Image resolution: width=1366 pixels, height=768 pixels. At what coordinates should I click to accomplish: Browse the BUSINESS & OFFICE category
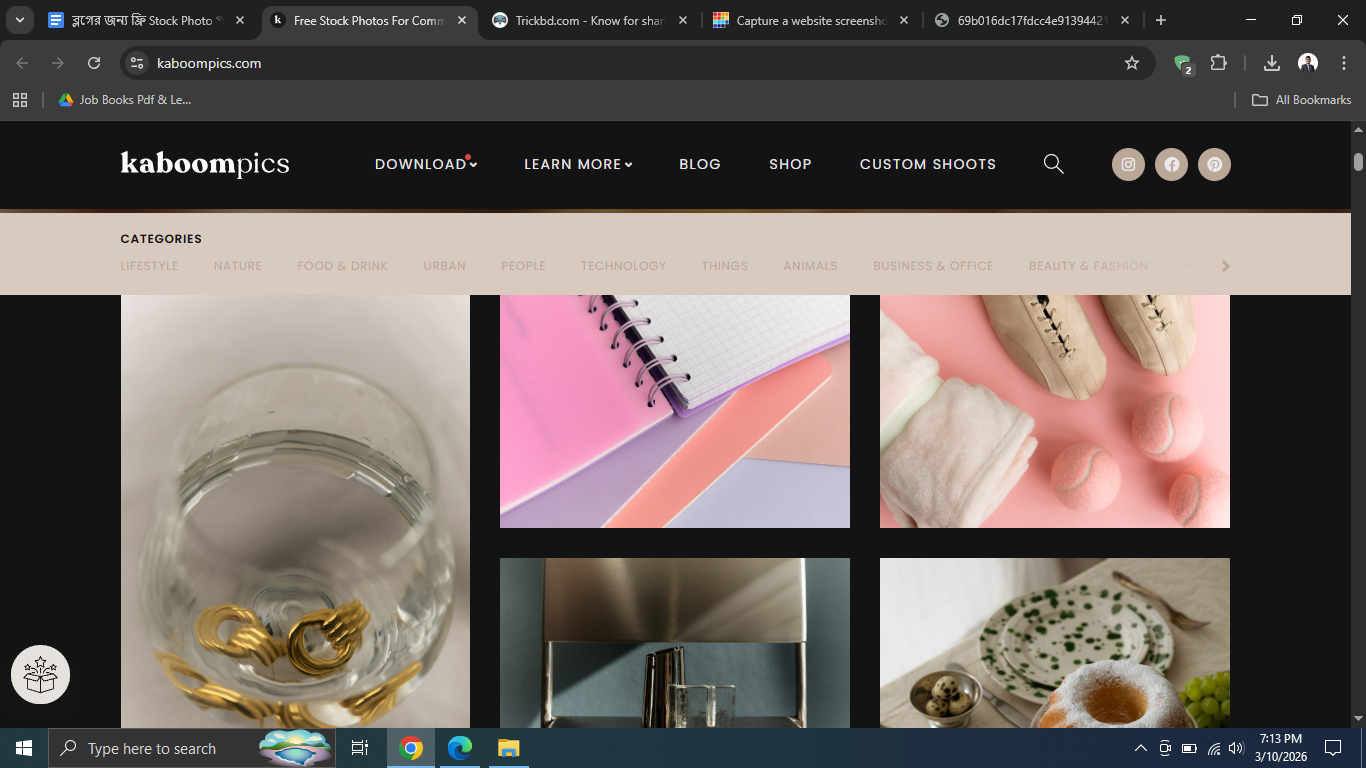pos(933,266)
